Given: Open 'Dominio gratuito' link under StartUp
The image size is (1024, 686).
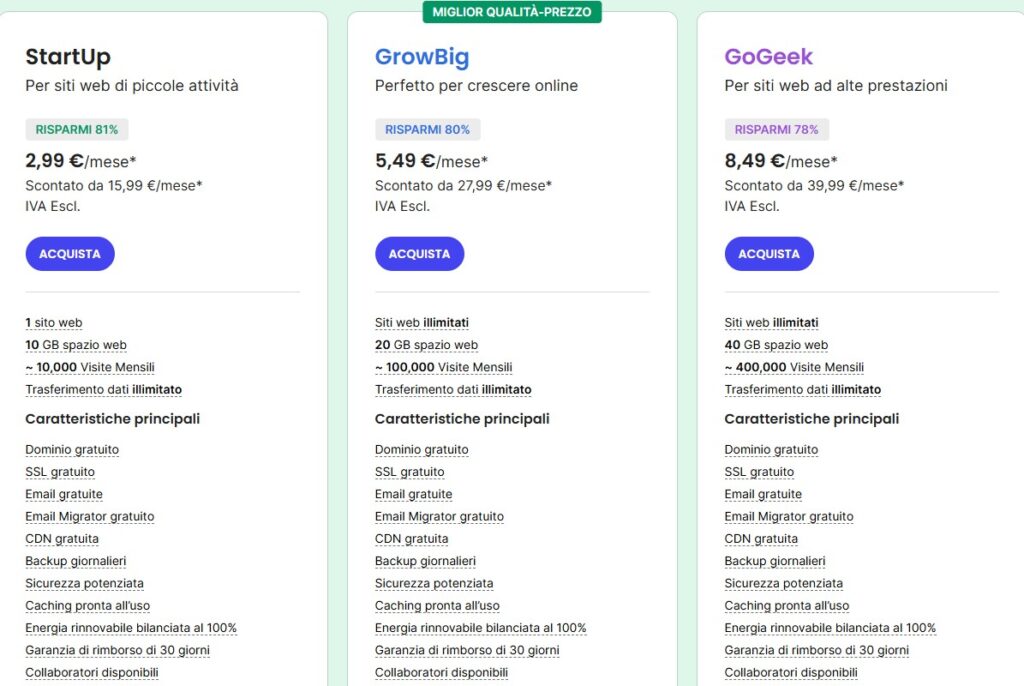Looking at the screenshot, I should point(71,449).
